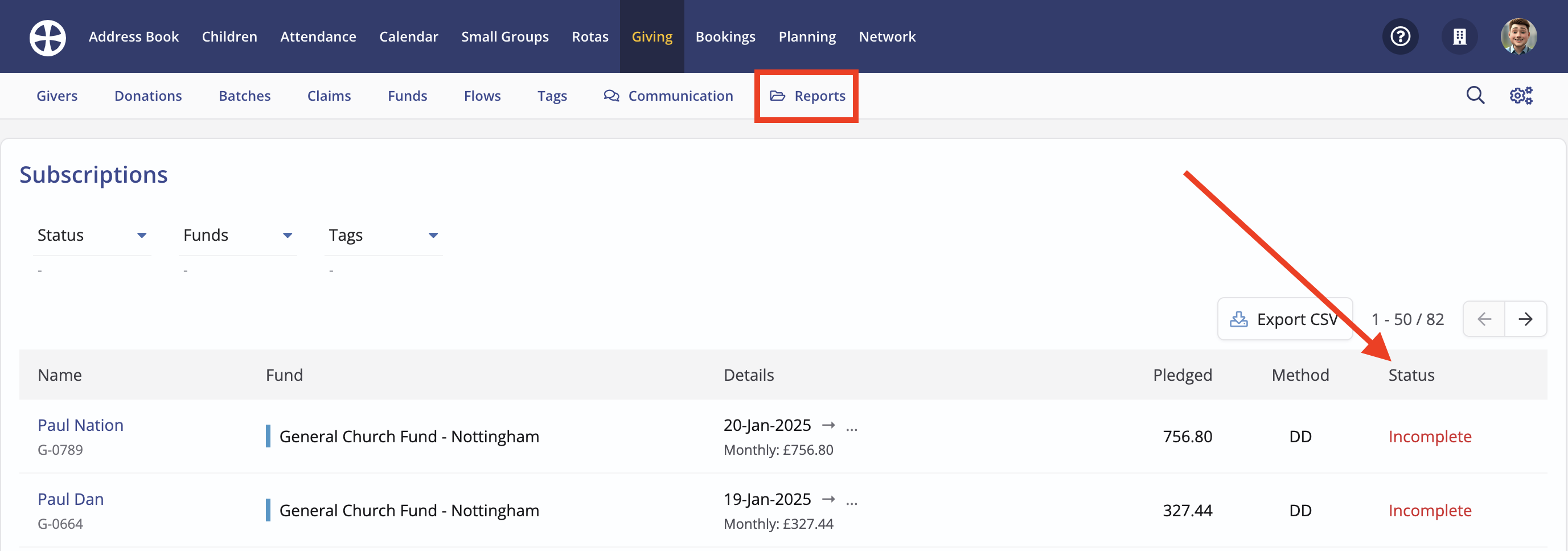
Task: Switch to the Claims section
Action: pyautogui.click(x=329, y=96)
